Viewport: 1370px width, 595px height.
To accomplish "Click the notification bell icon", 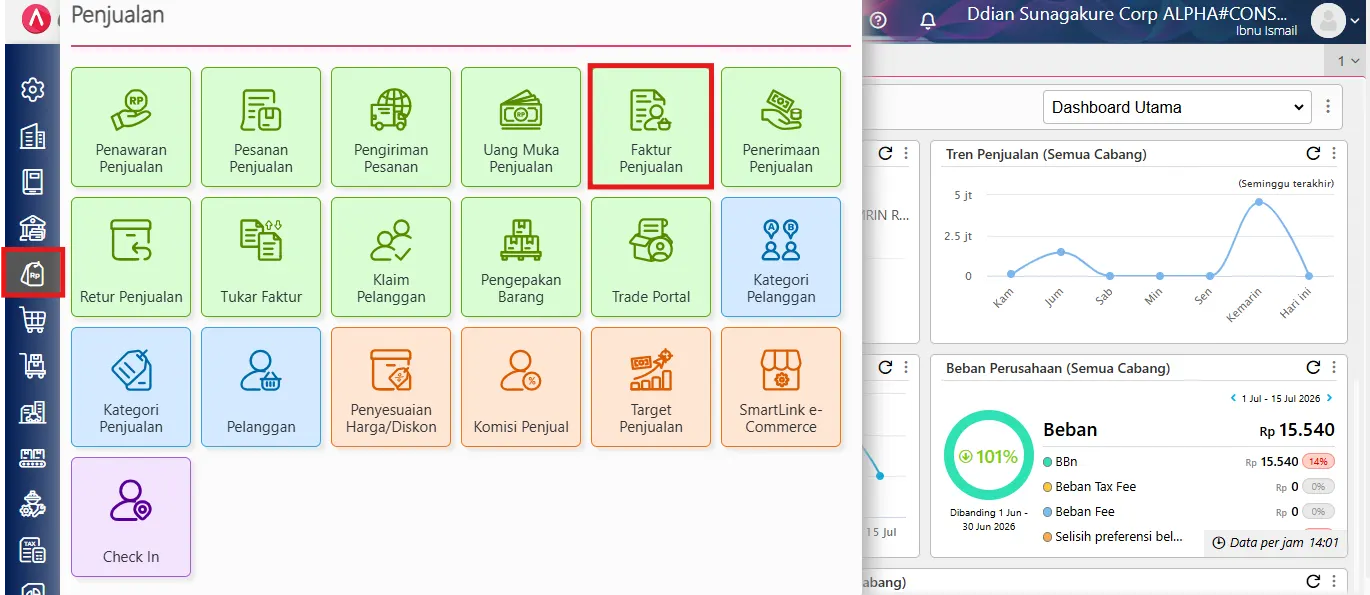I will [x=929, y=20].
